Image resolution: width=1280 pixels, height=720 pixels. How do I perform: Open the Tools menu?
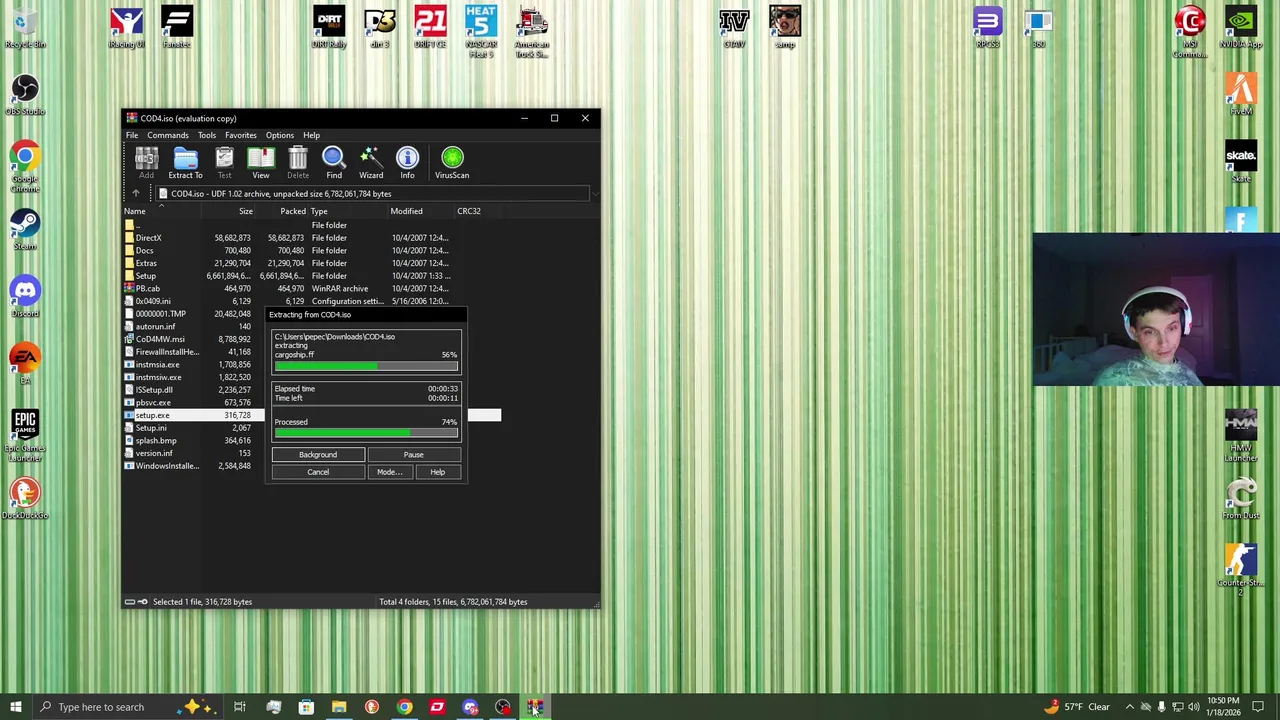(x=207, y=135)
